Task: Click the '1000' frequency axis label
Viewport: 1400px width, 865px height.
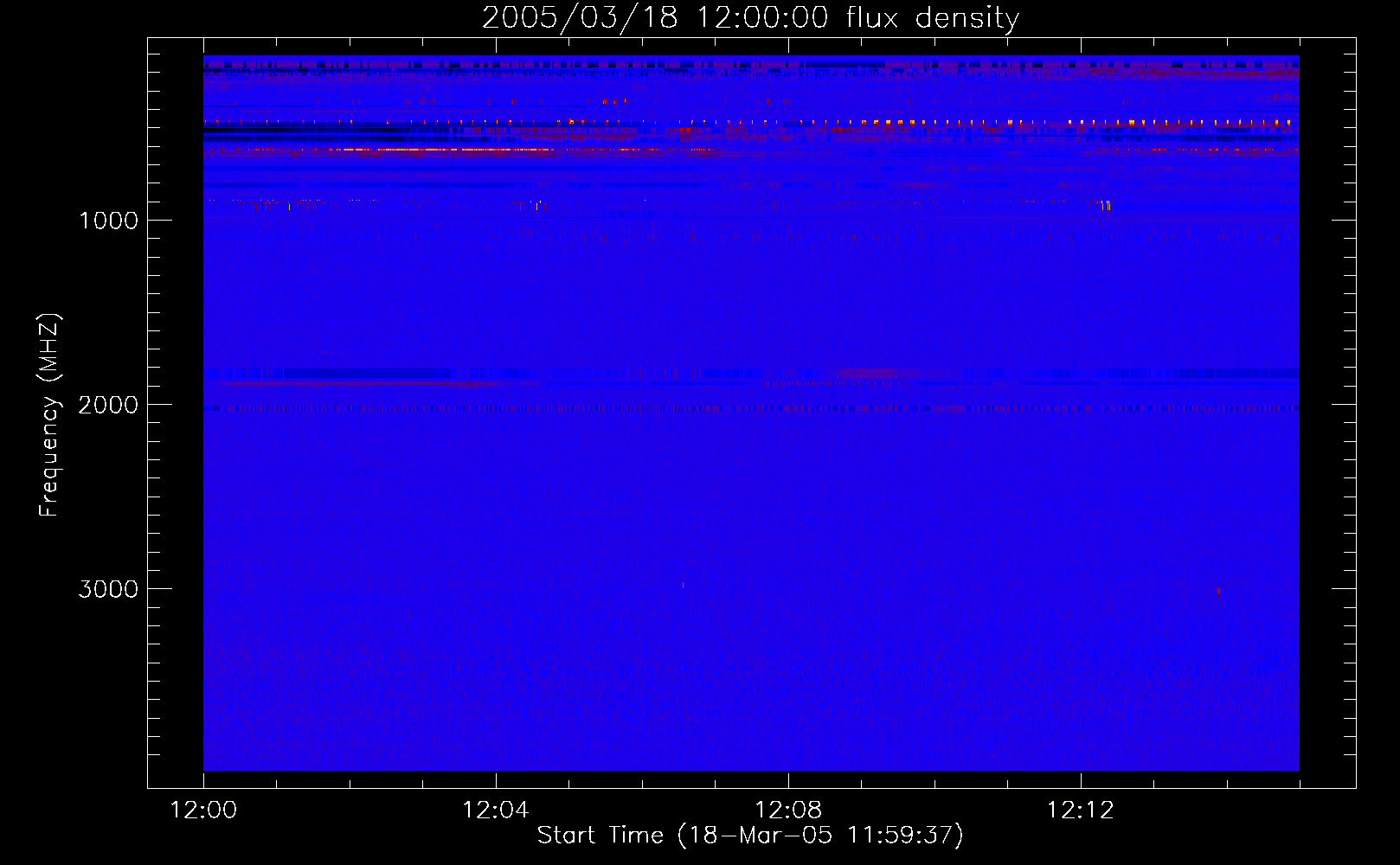Action: tap(108, 221)
